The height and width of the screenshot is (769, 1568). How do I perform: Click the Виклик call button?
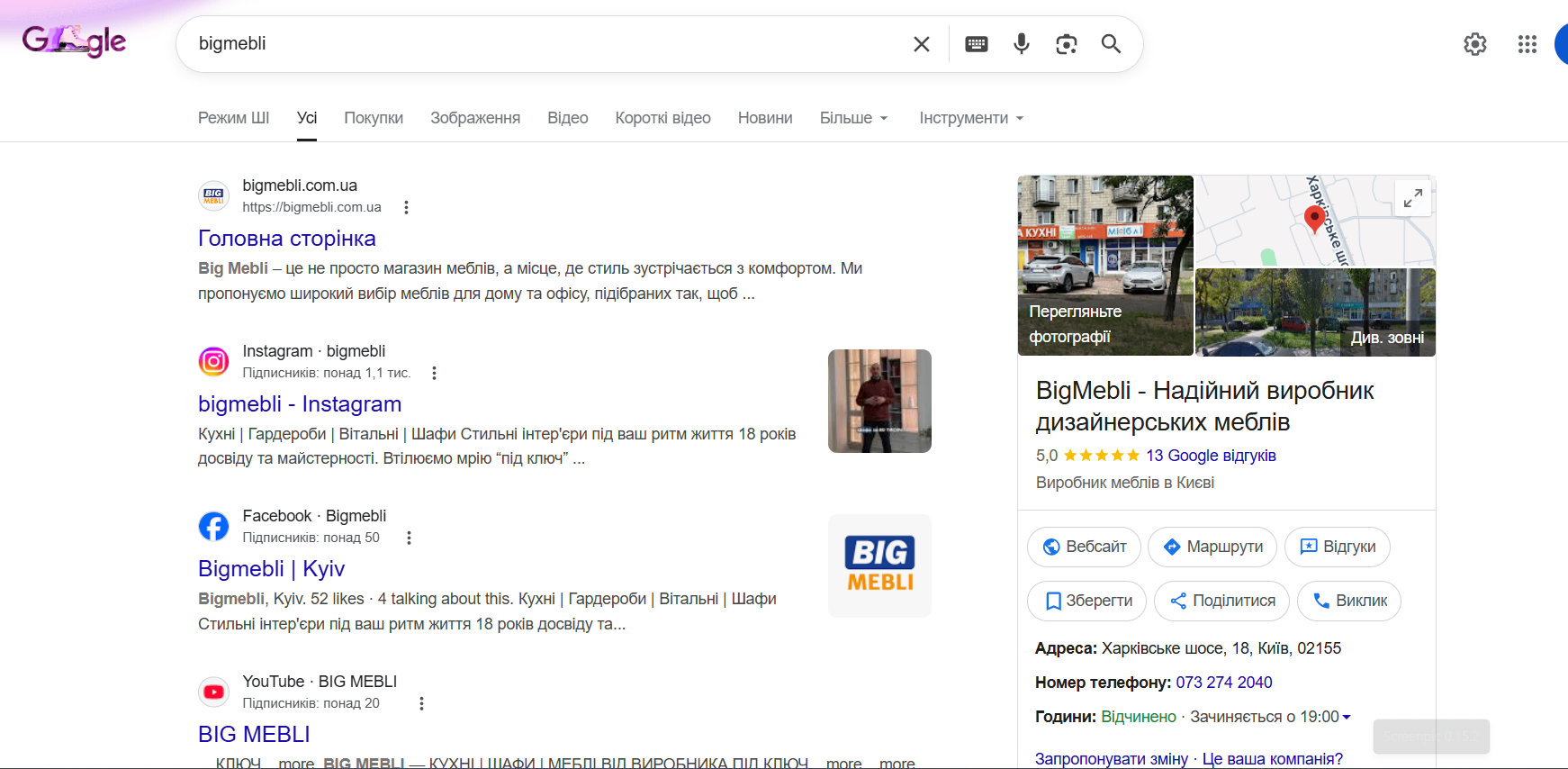[x=1349, y=601]
